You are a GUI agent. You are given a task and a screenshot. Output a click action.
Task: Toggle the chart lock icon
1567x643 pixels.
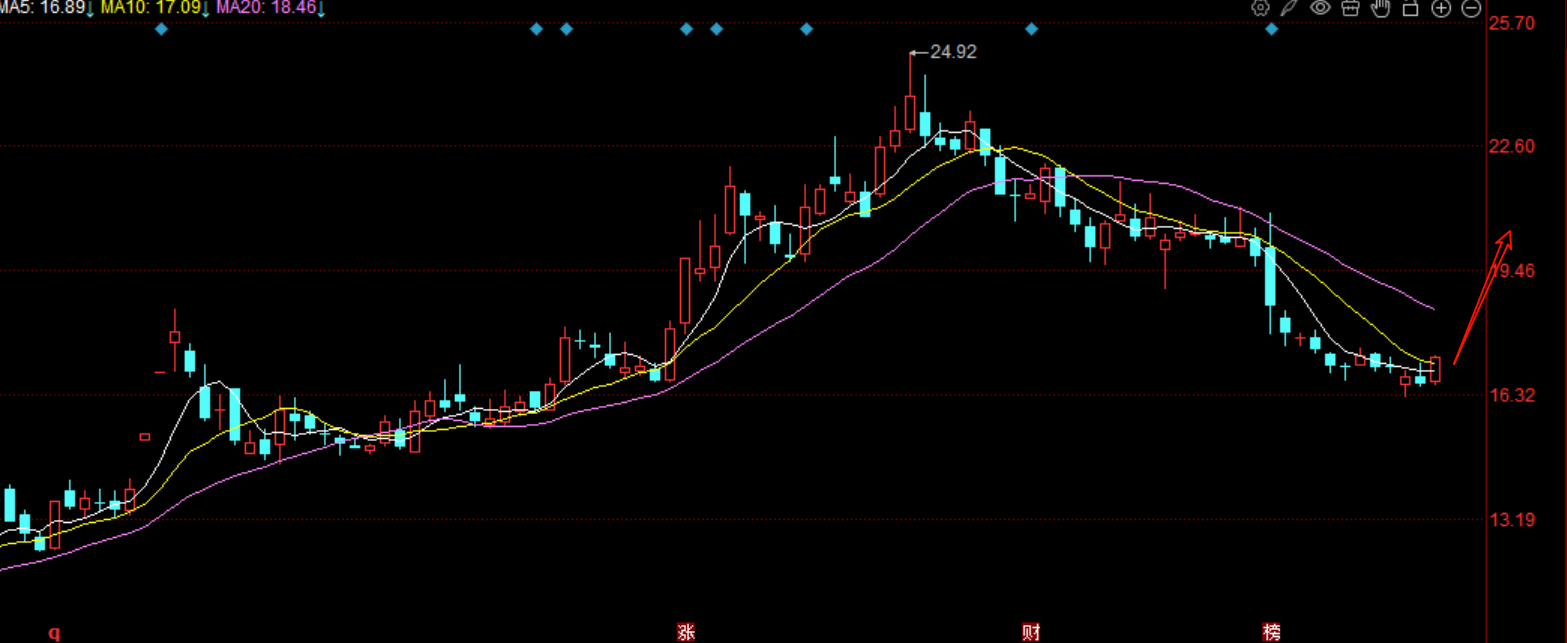(1411, 8)
